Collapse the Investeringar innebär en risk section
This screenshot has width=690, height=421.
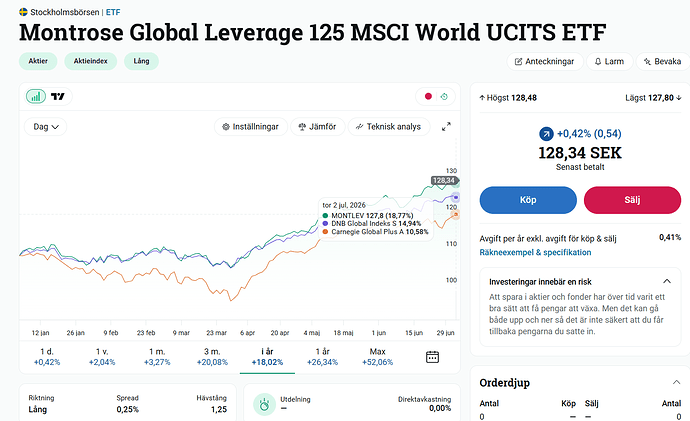tap(667, 282)
